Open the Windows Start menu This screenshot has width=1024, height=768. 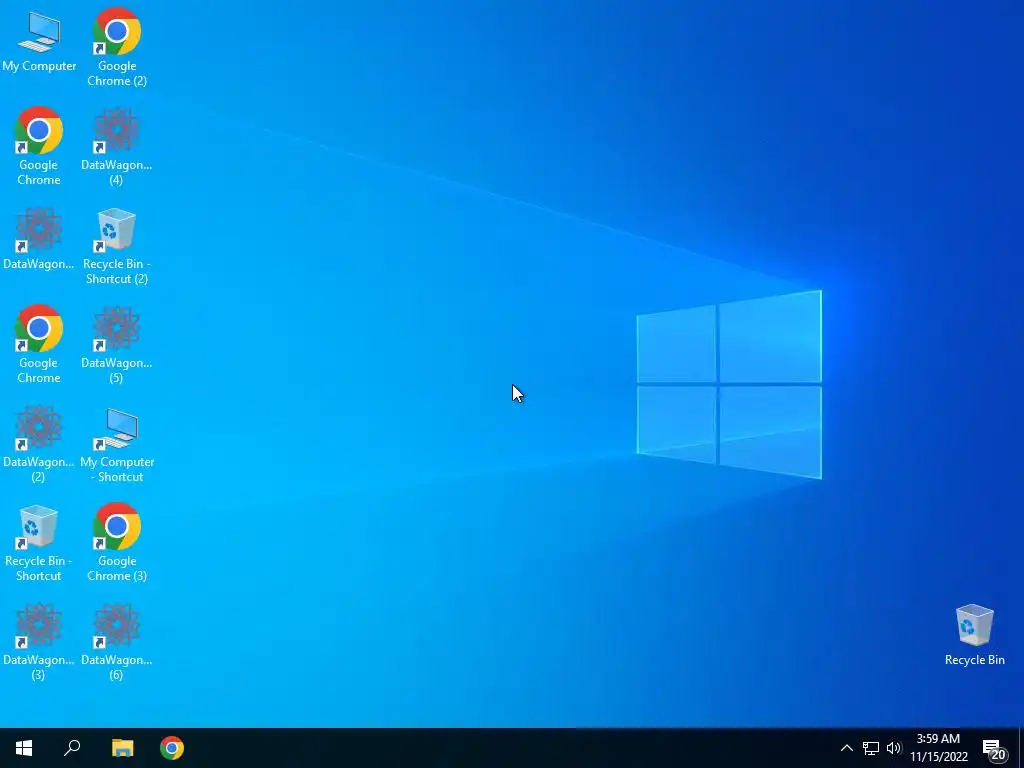pos(24,748)
